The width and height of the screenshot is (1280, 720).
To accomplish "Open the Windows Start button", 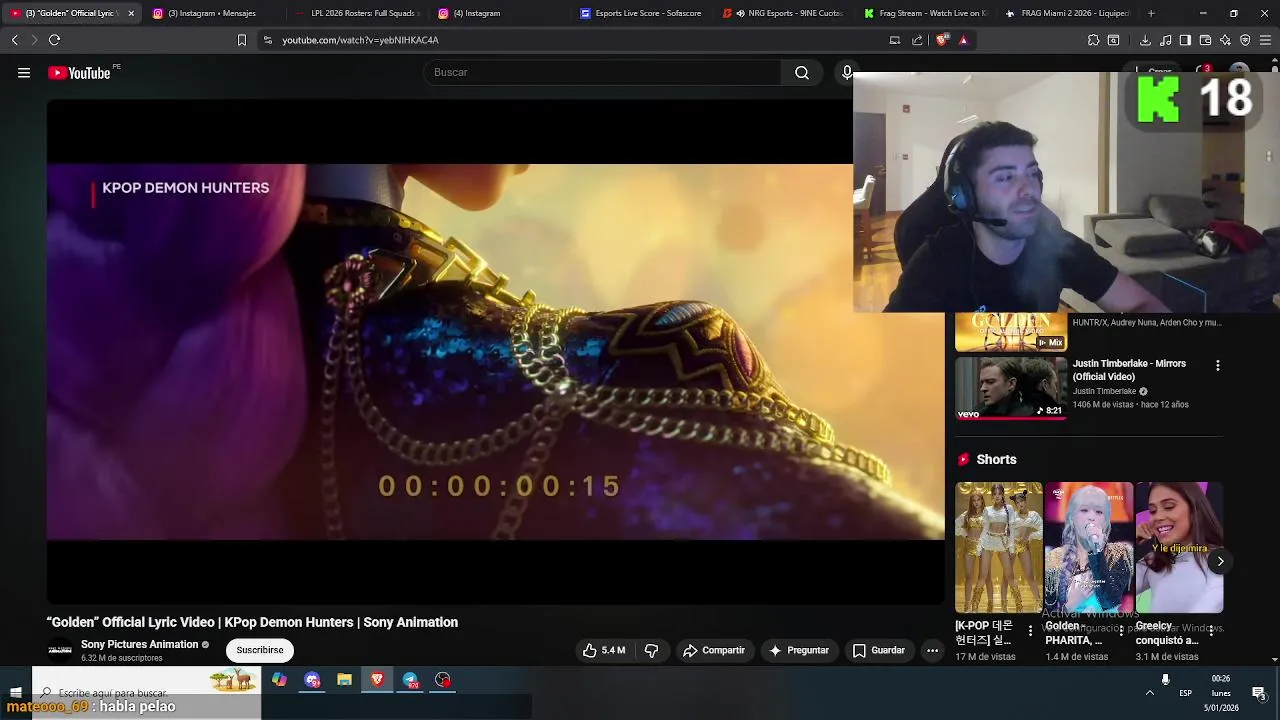I will point(16,692).
